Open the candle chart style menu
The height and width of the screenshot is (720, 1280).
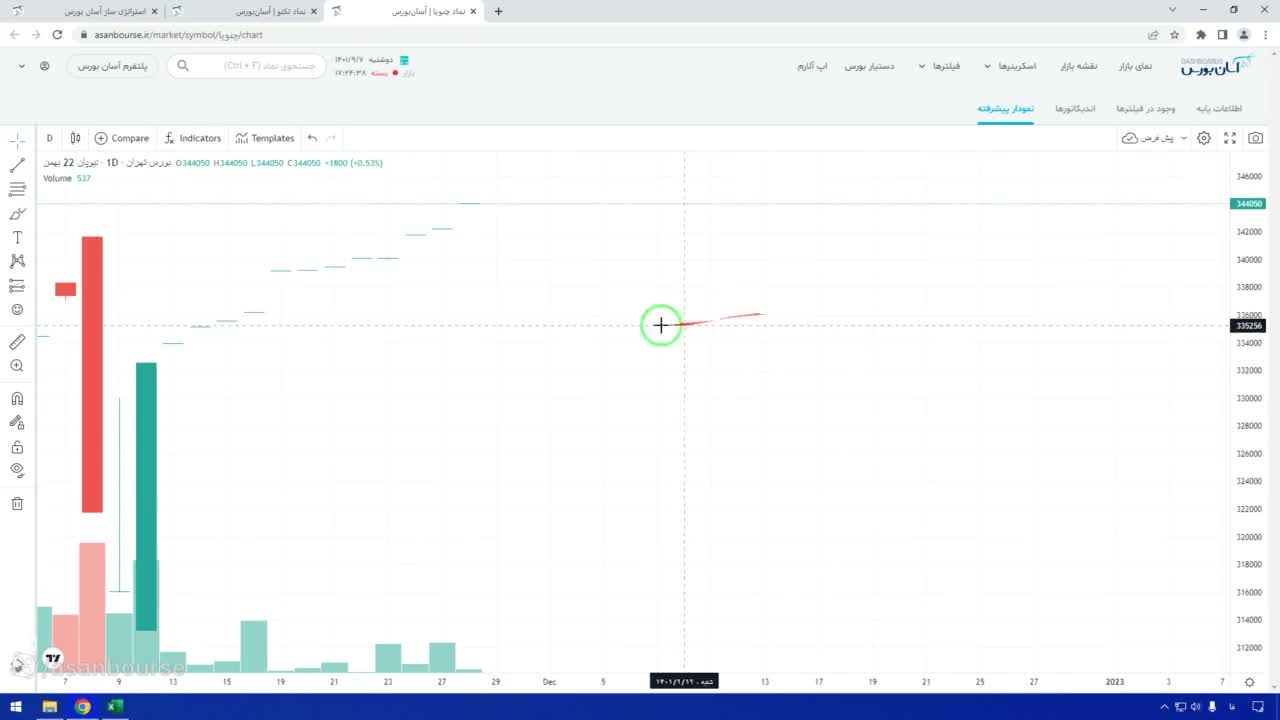75,138
